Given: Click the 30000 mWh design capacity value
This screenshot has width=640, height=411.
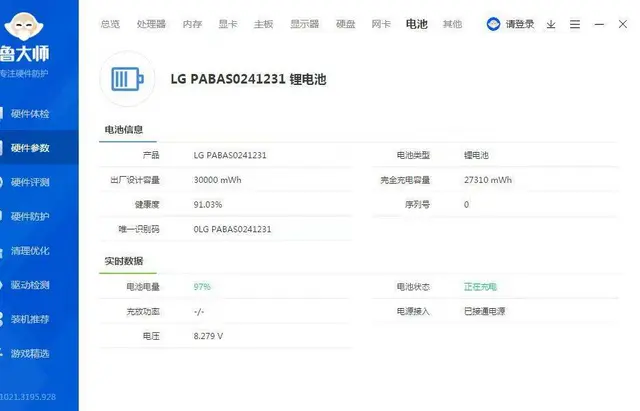Looking at the screenshot, I should [x=217, y=180].
